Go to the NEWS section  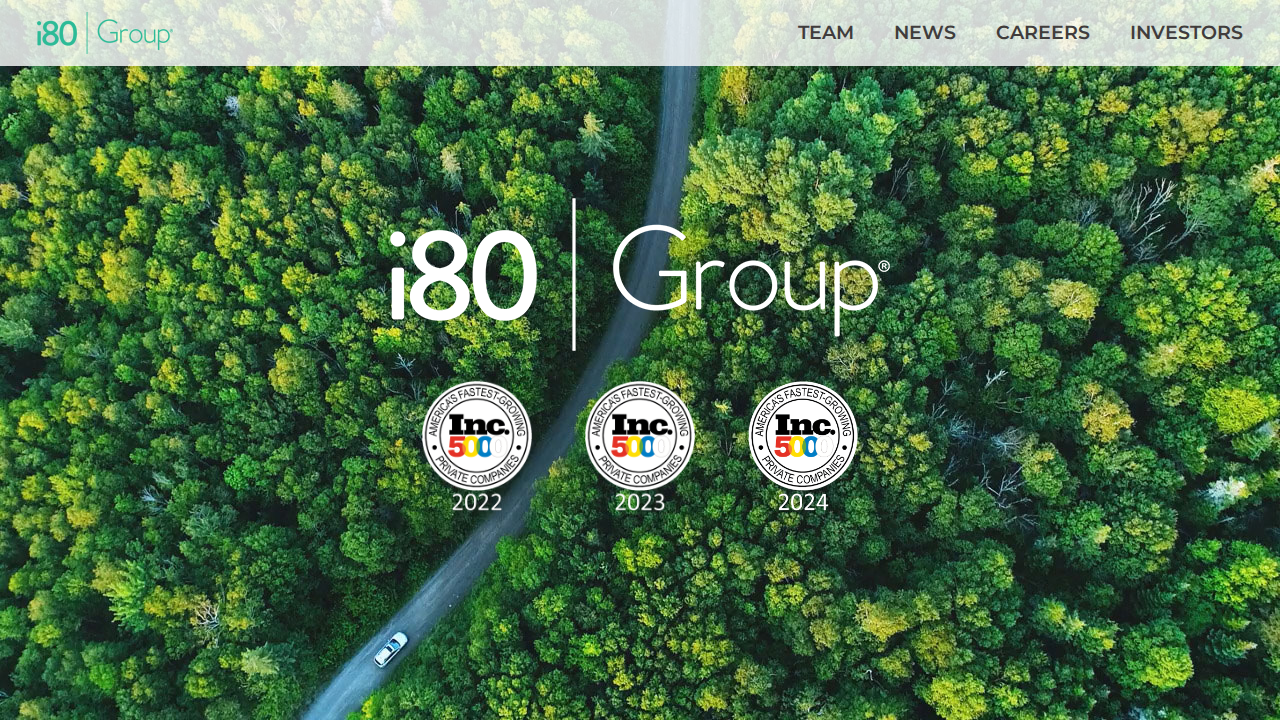coord(924,33)
